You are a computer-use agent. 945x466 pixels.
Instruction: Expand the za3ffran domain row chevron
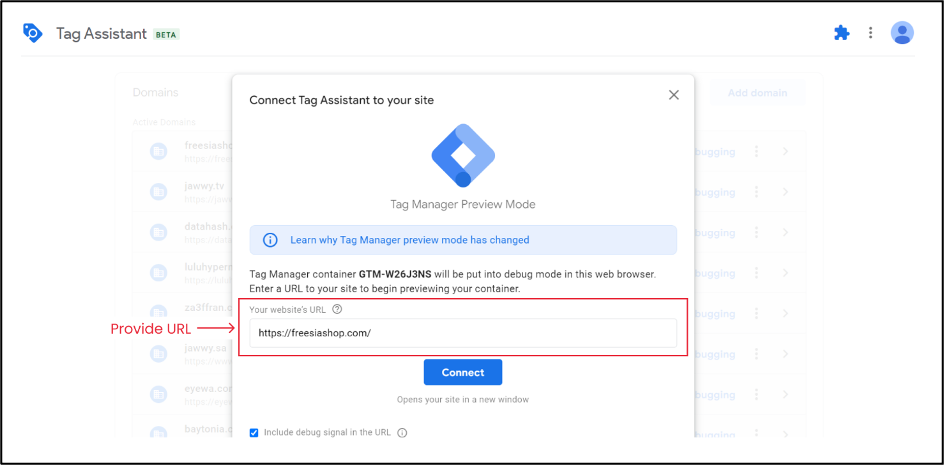785,314
